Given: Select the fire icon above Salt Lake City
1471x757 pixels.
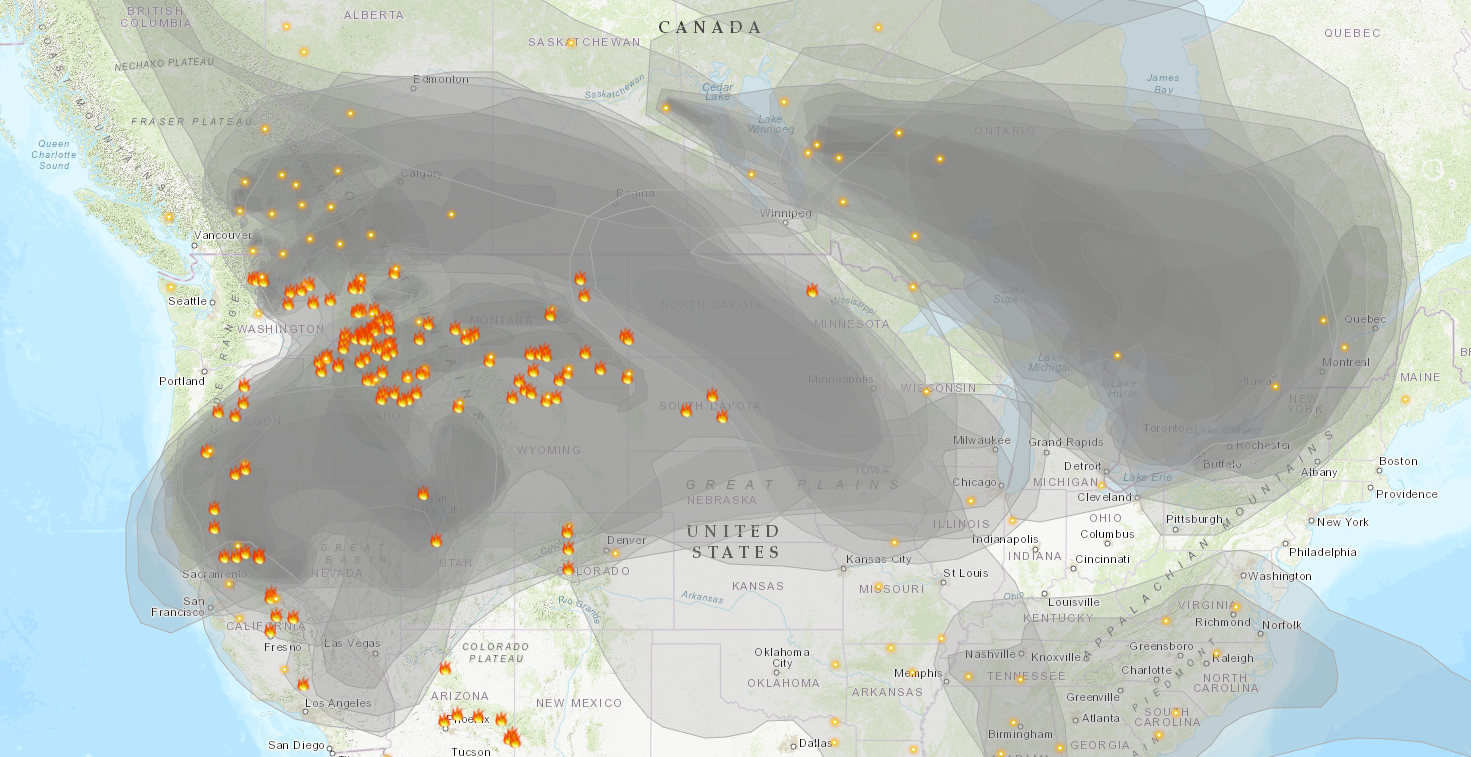Looking at the screenshot, I should click(x=423, y=493).
